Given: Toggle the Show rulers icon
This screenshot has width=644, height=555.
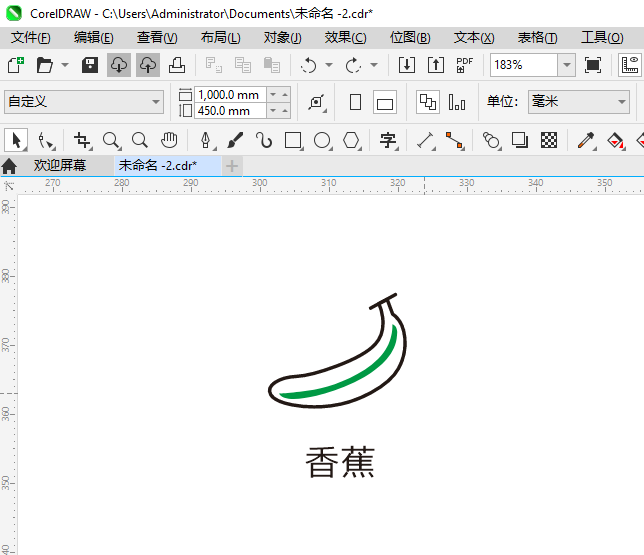Looking at the screenshot, I should click(x=630, y=65).
